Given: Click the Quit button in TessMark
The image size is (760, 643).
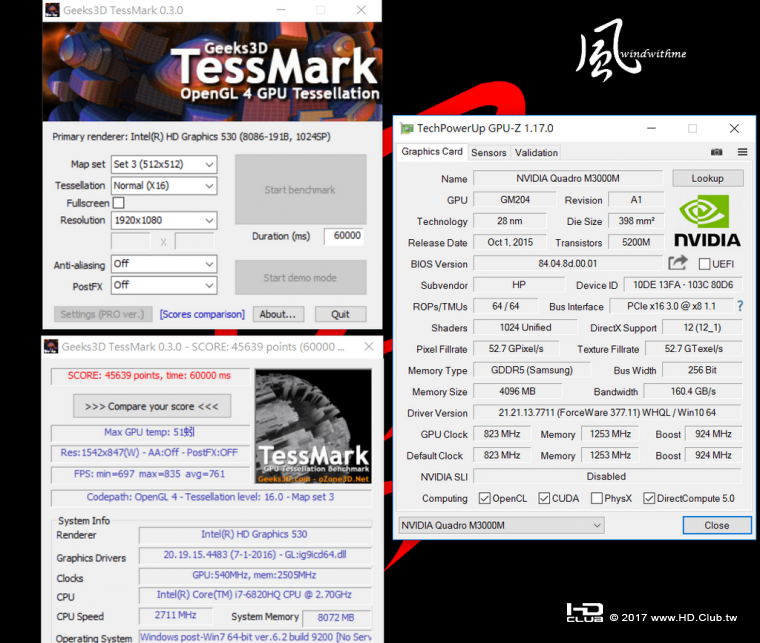Looking at the screenshot, I should click(340, 314).
